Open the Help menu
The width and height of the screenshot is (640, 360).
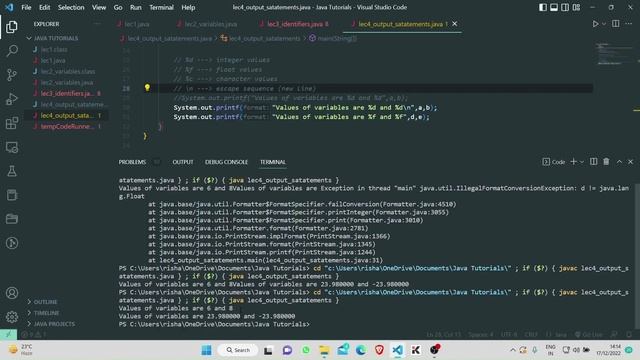click(x=188, y=7)
